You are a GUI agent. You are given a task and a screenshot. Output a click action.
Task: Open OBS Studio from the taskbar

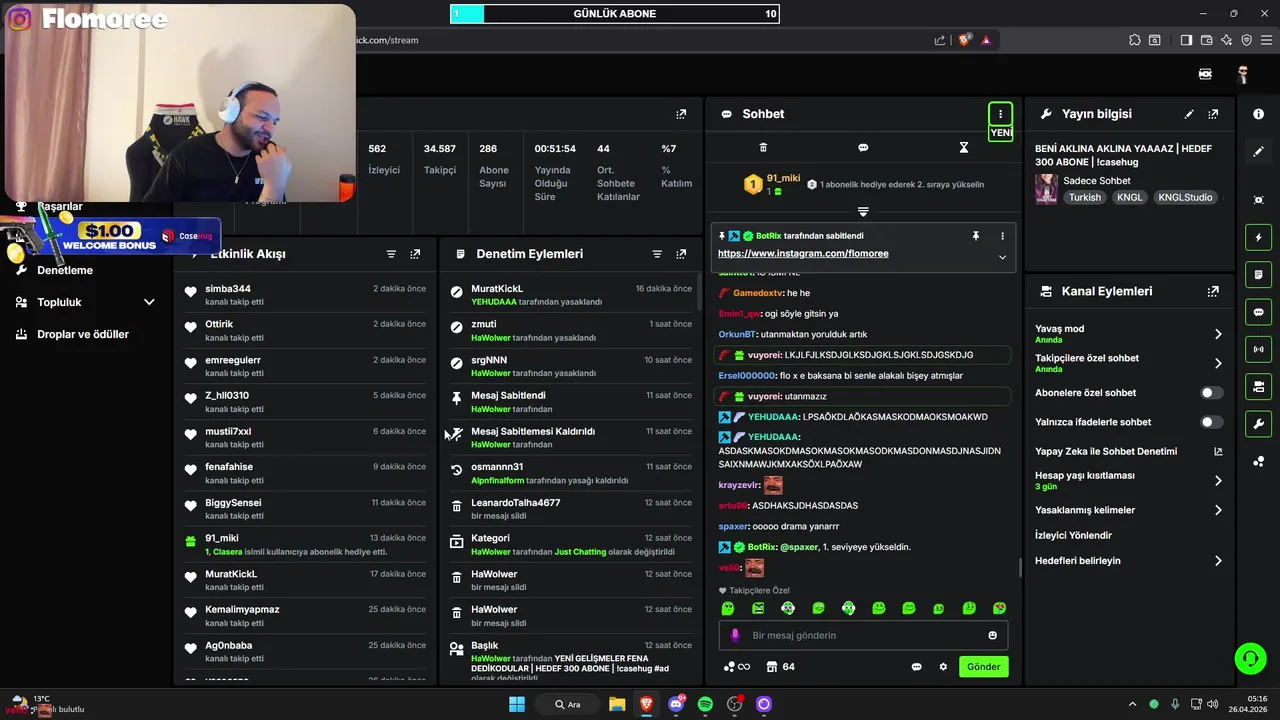click(735, 704)
